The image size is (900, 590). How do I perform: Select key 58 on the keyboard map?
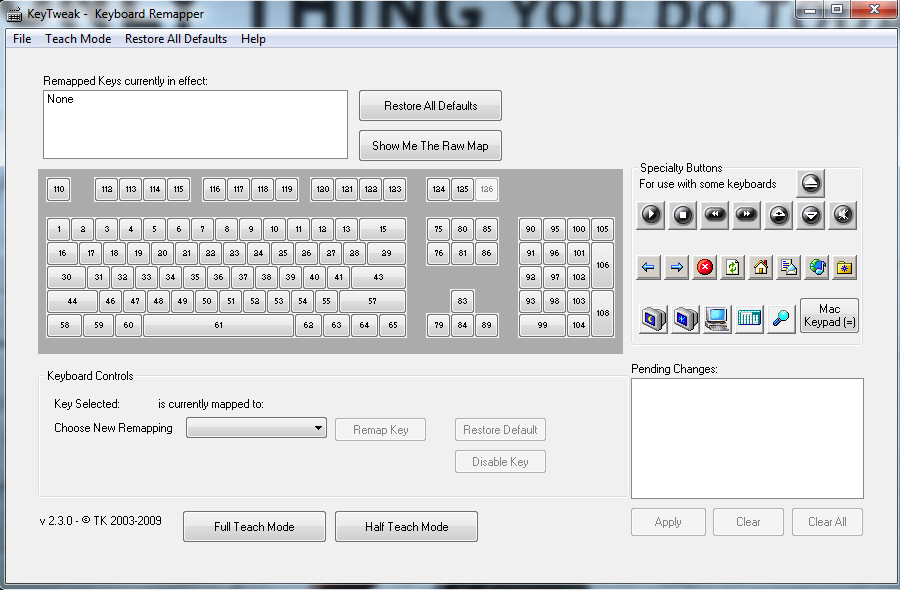[65, 325]
